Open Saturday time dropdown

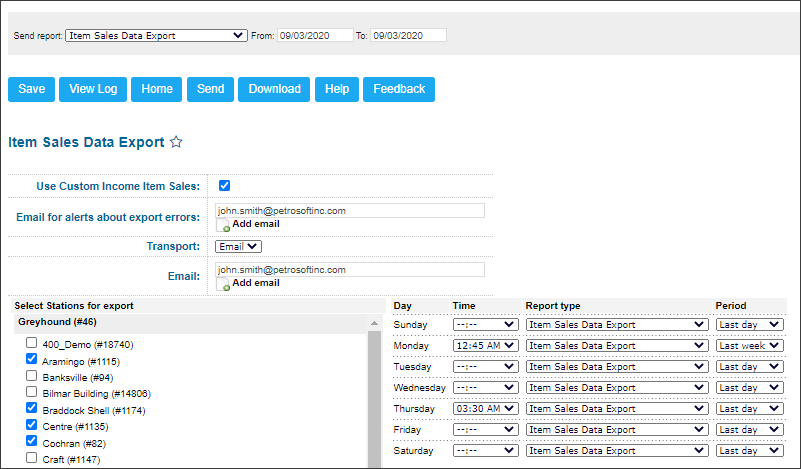486,451
